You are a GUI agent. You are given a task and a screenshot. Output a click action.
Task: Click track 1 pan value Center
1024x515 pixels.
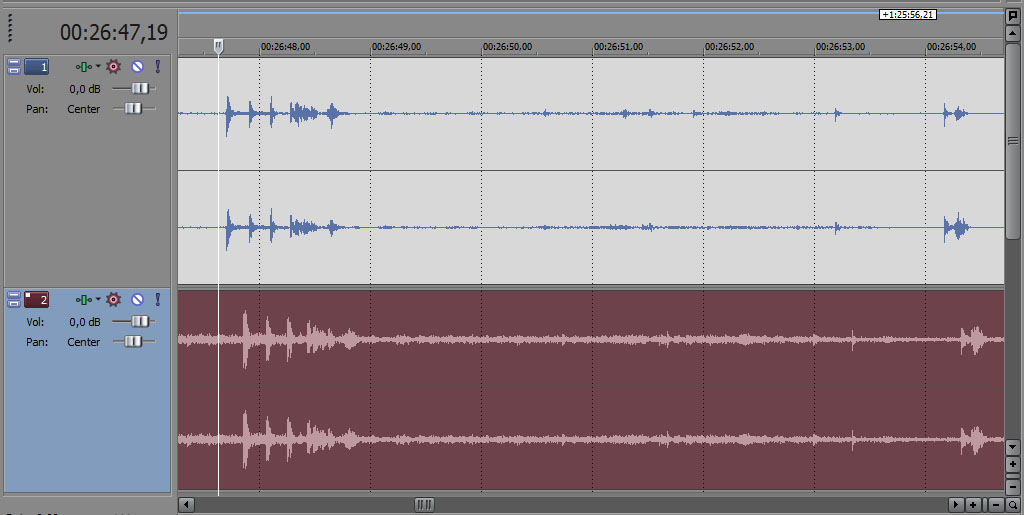(84, 109)
